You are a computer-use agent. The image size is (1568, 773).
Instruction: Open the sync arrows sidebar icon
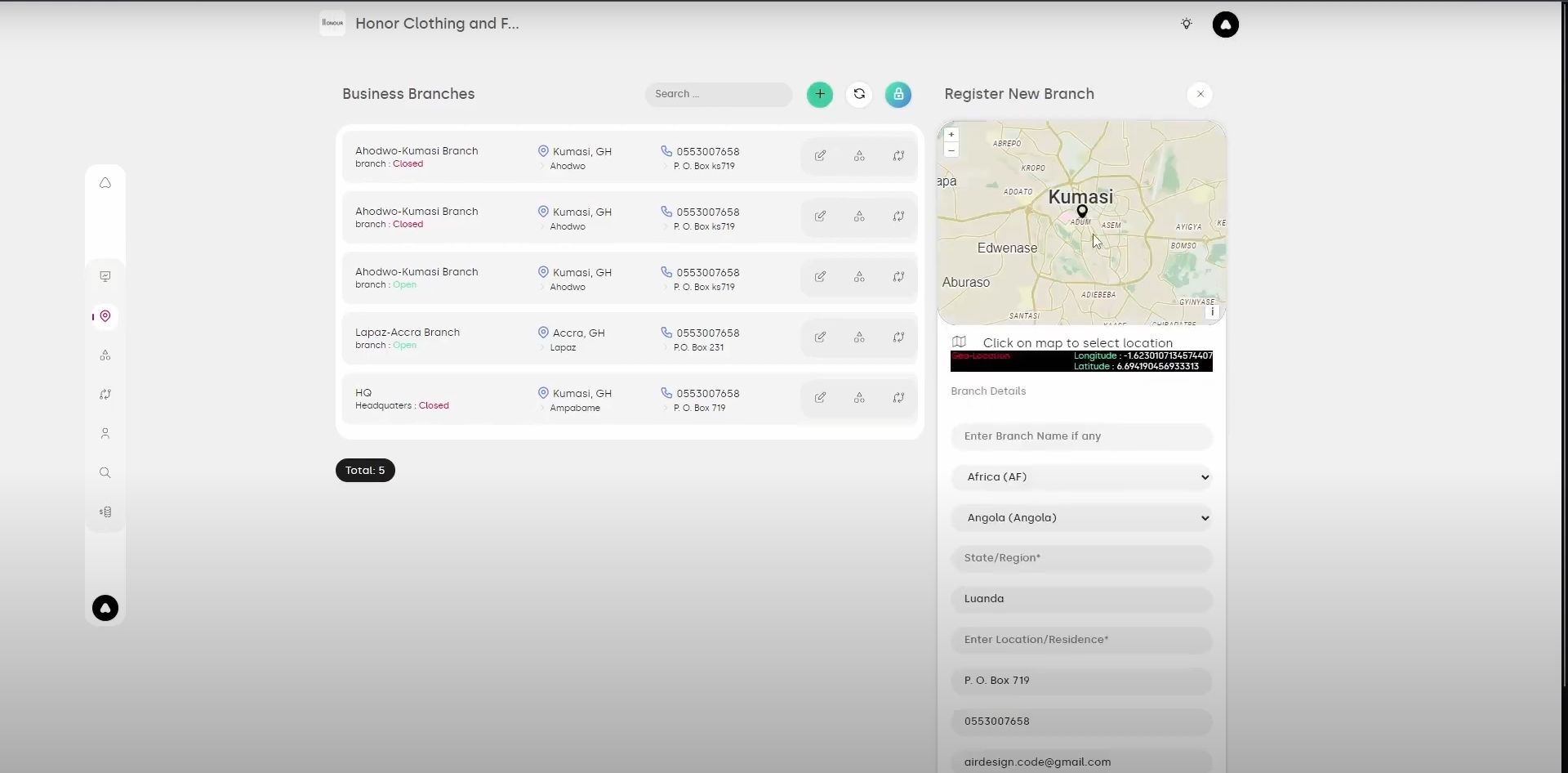pos(105,395)
